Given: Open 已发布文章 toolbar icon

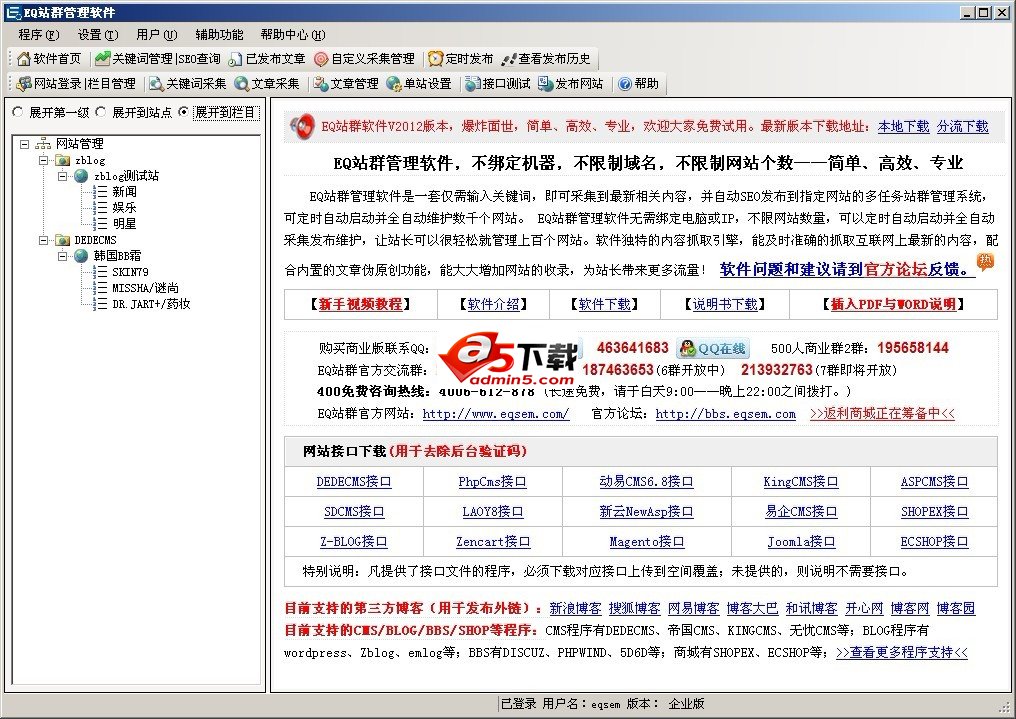Looking at the screenshot, I should point(235,59).
